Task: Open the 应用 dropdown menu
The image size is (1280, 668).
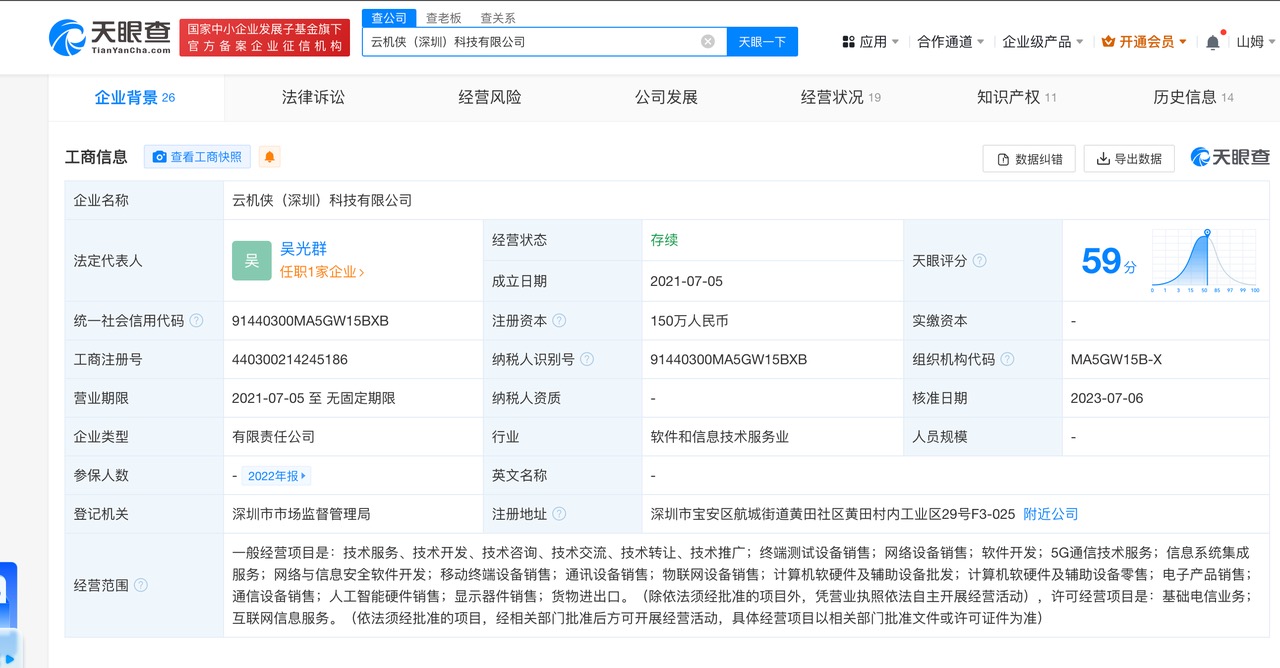Action: pos(870,42)
